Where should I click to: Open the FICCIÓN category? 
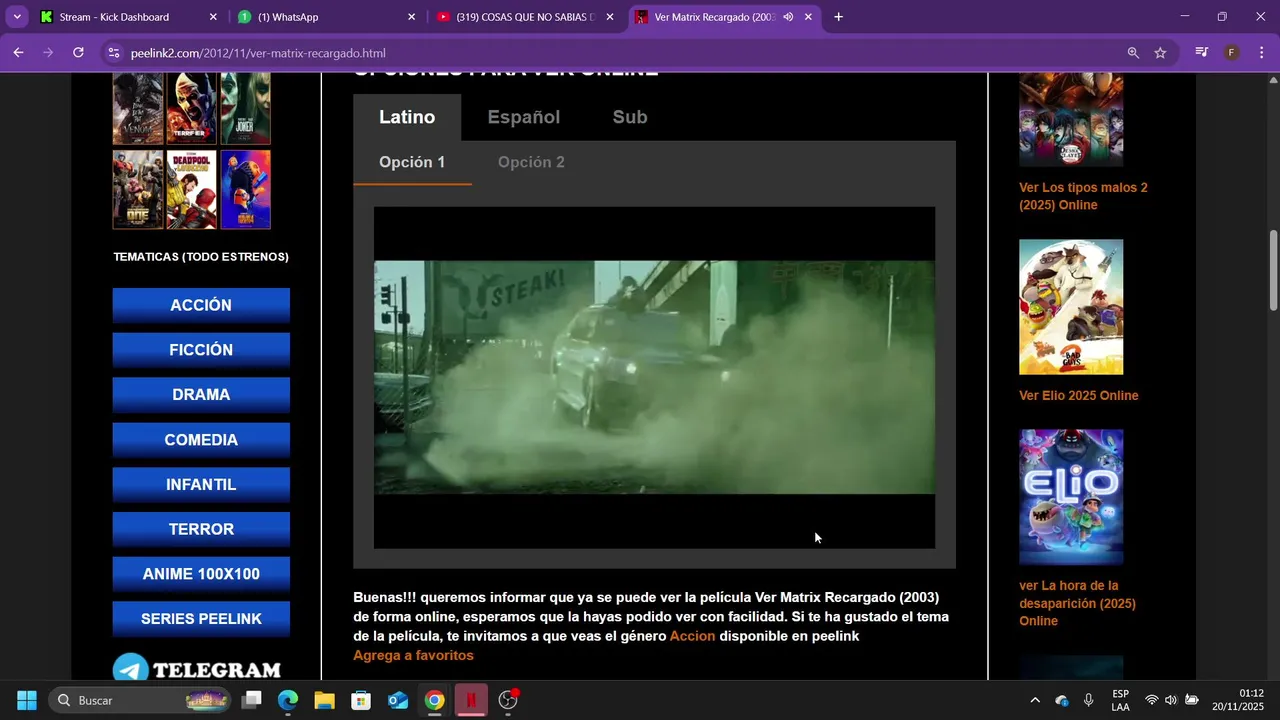click(x=201, y=350)
